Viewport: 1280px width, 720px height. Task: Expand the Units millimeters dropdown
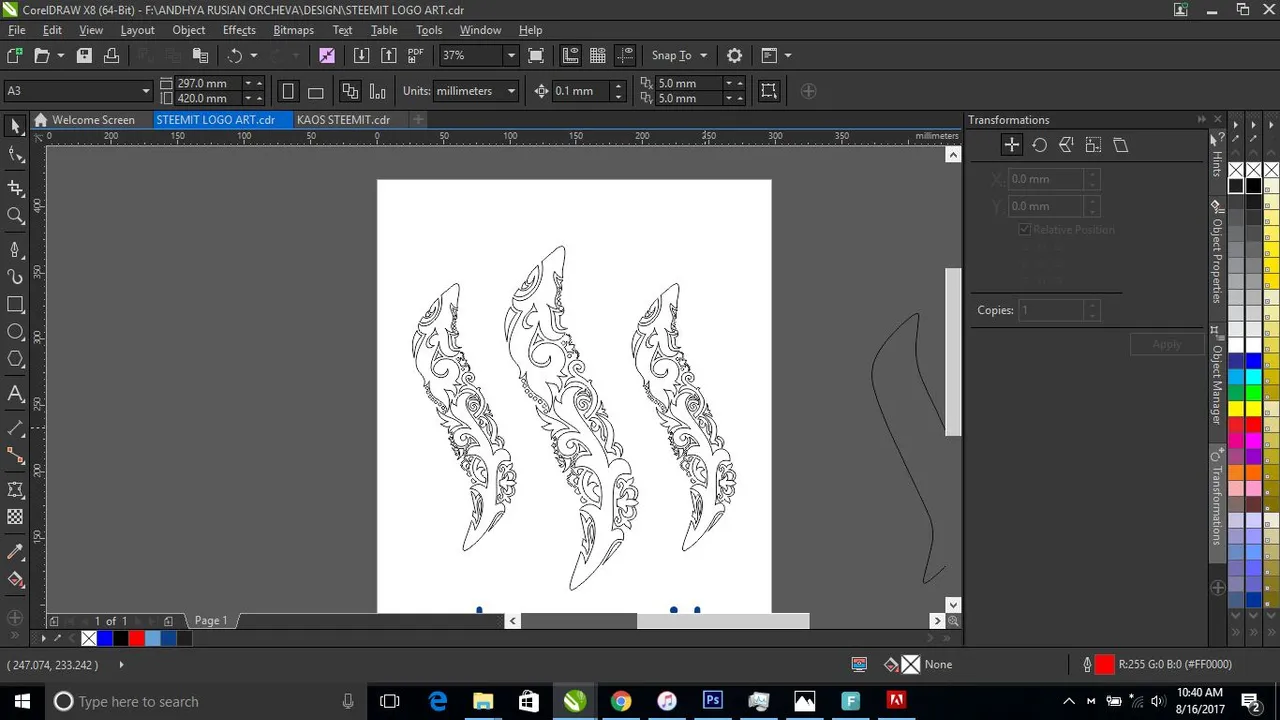[511, 91]
